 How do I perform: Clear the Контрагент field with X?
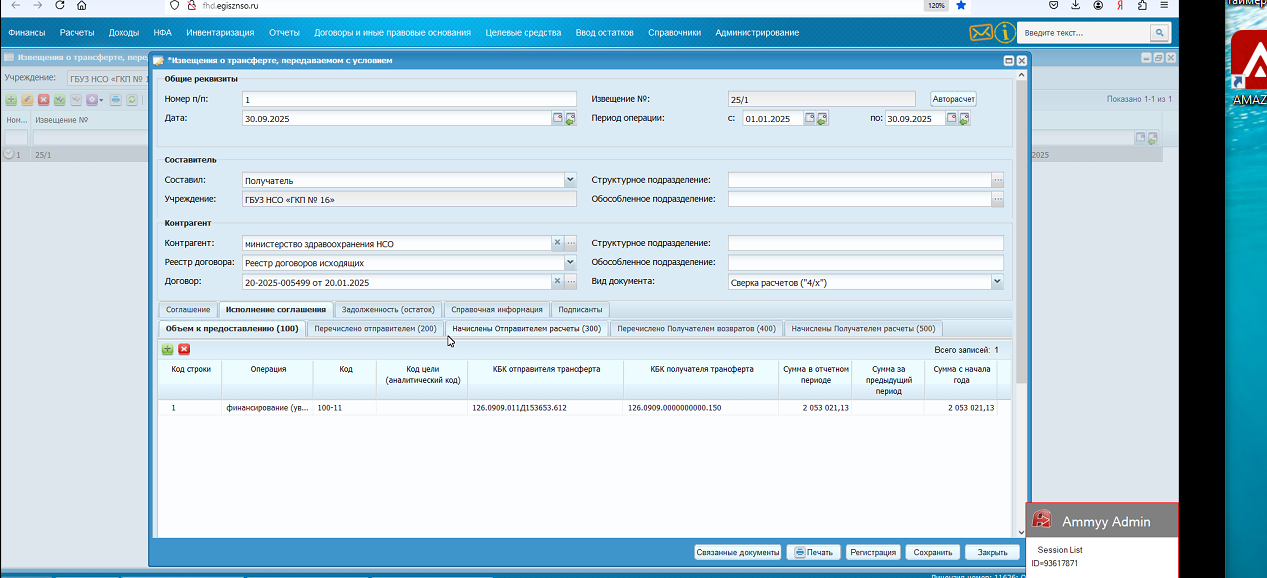pos(557,243)
